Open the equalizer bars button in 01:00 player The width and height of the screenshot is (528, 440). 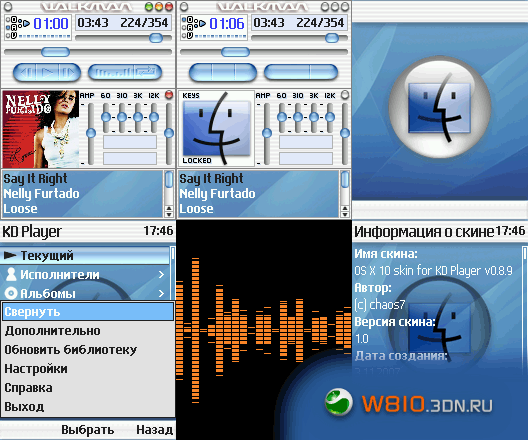pyautogui.click(x=111, y=72)
